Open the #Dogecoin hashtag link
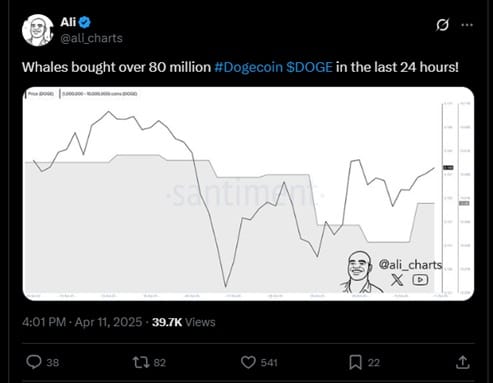Image resolution: width=493 pixels, height=383 pixels. 248,67
